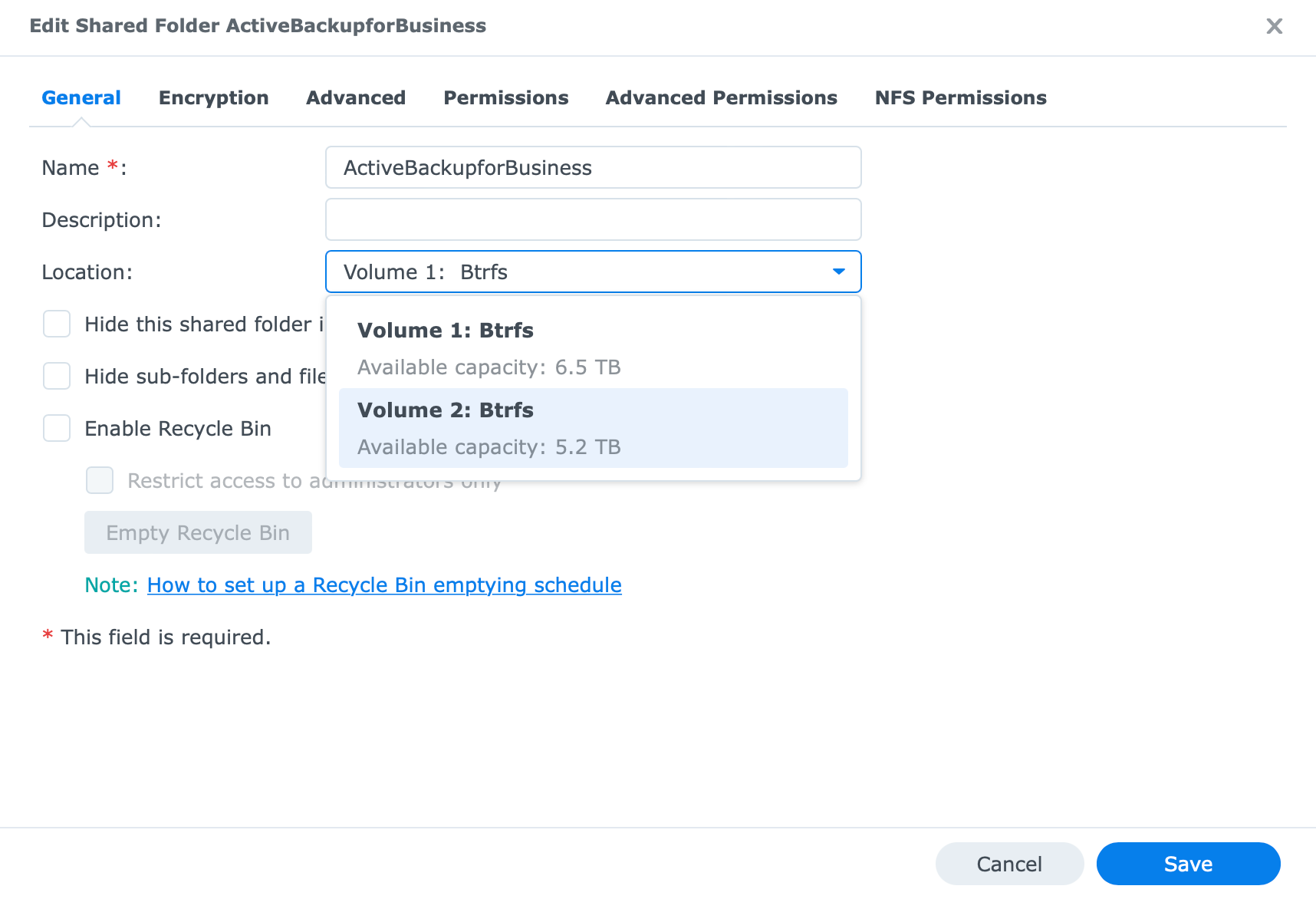1316x899 pixels.
Task: Open Recycle Bin emptying schedule link
Action: [384, 585]
